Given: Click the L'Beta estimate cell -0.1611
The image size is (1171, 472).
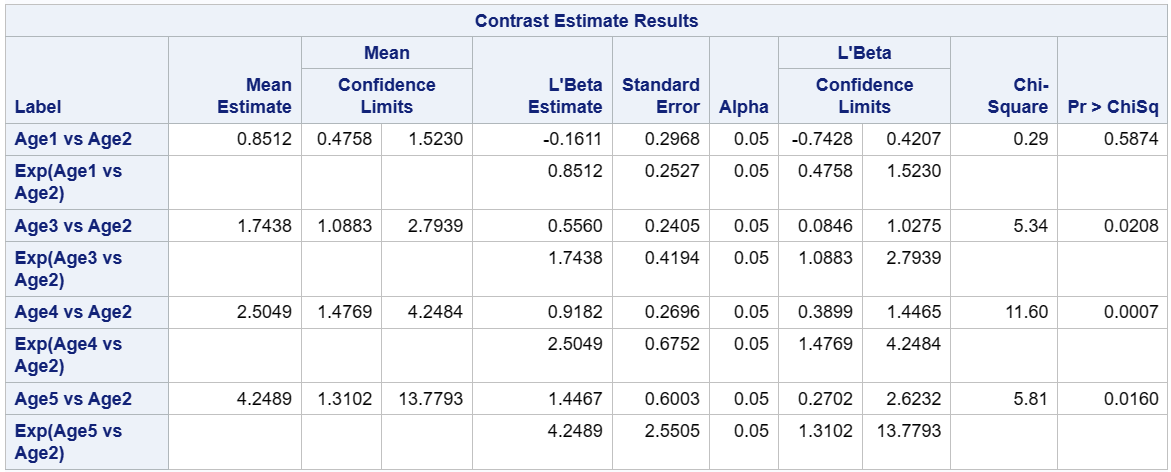Looking at the screenshot, I should click(575, 139).
